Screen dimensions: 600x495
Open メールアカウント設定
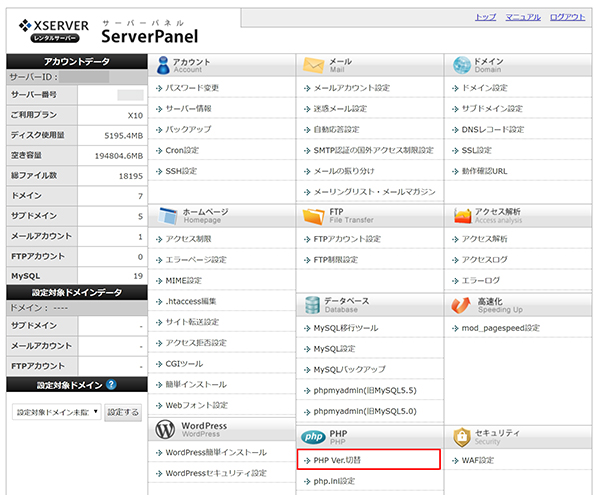click(x=352, y=88)
